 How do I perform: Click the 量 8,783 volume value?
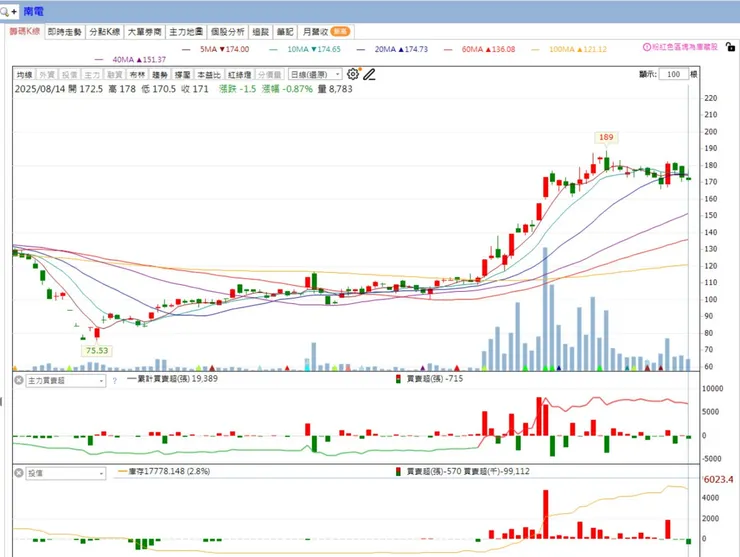point(335,89)
